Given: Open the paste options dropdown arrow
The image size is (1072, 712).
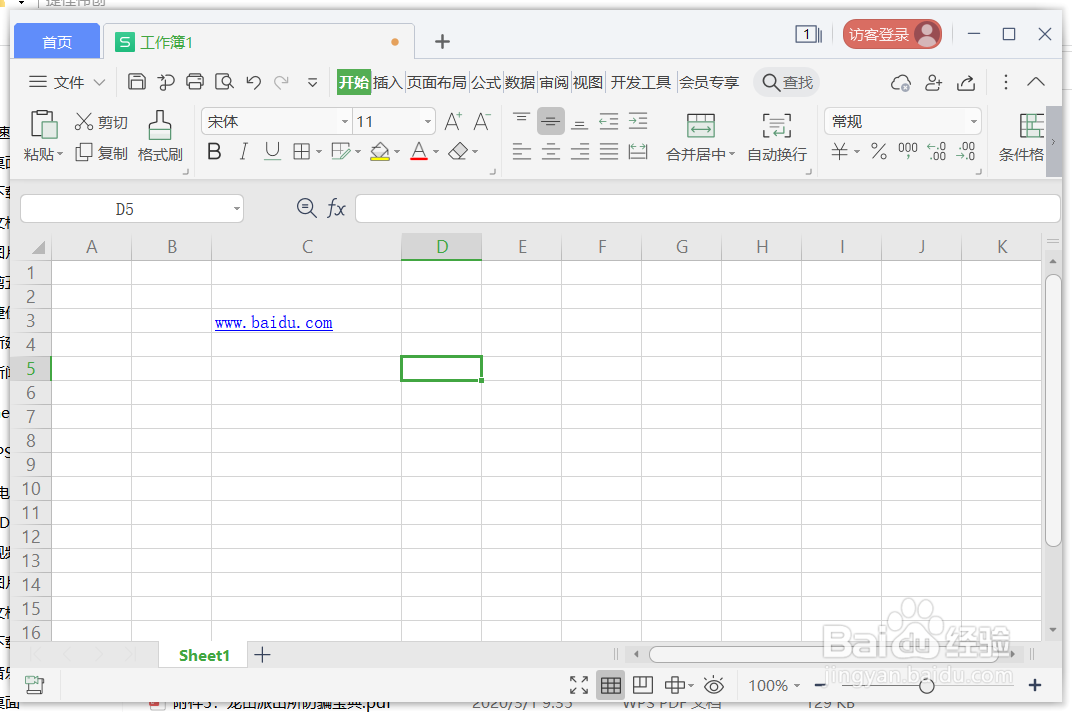Looking at the screenshot, I should 60,155.
